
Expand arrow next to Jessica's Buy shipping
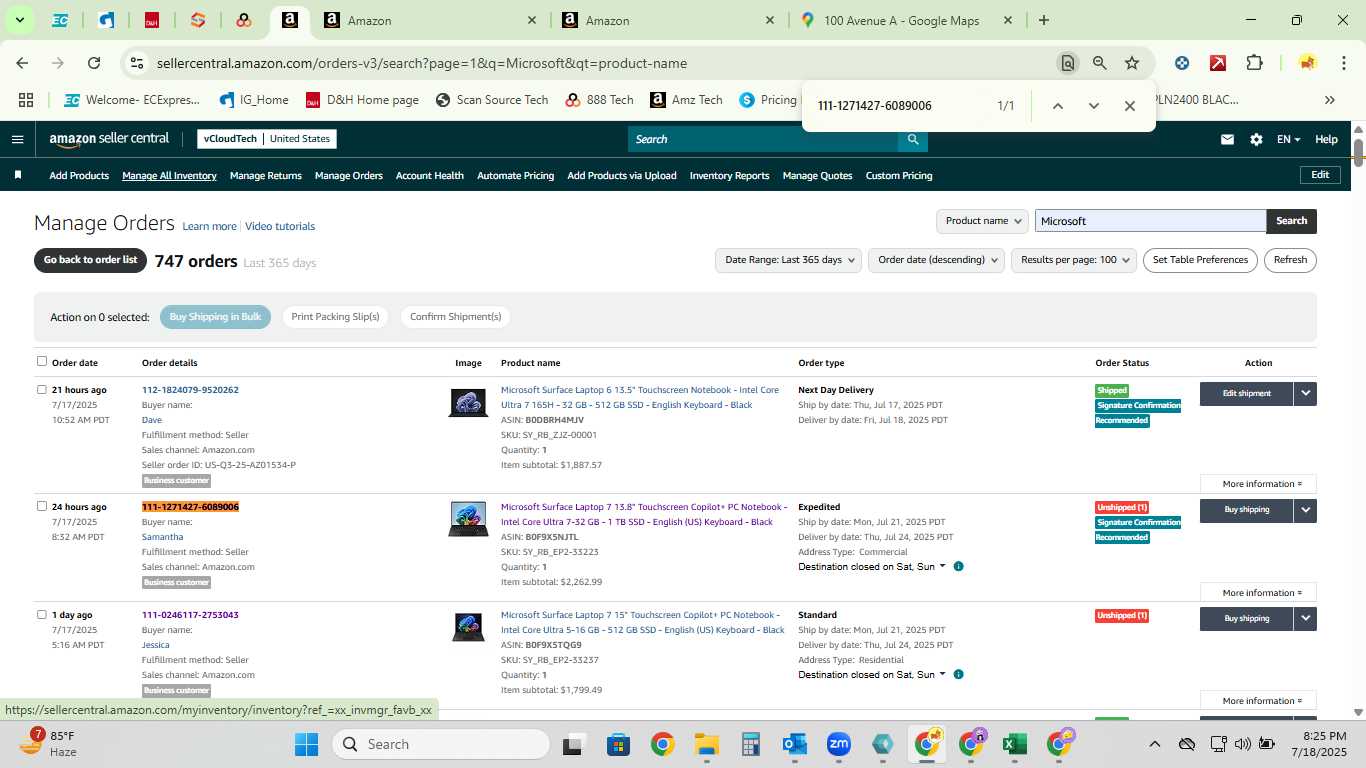coord(1305,619)
